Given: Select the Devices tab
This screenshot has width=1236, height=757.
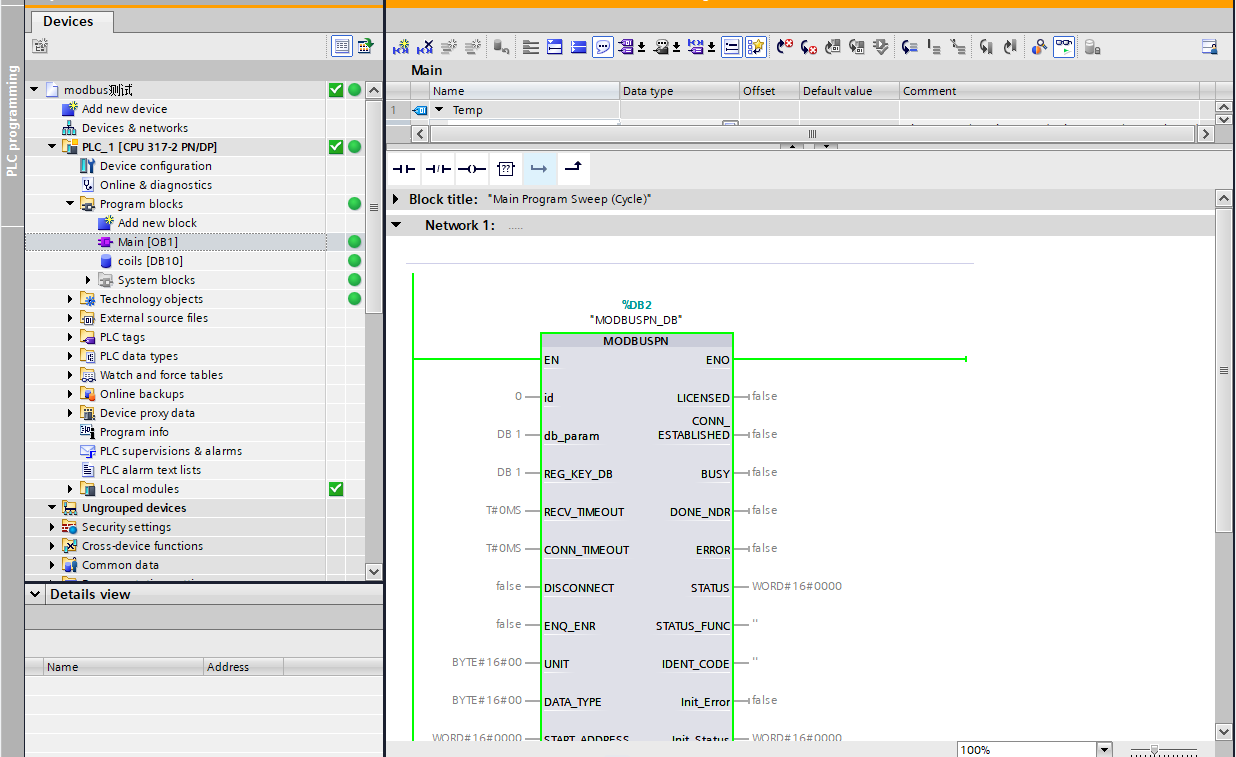Looking at the screenshot, I should [x=69, y=21].
